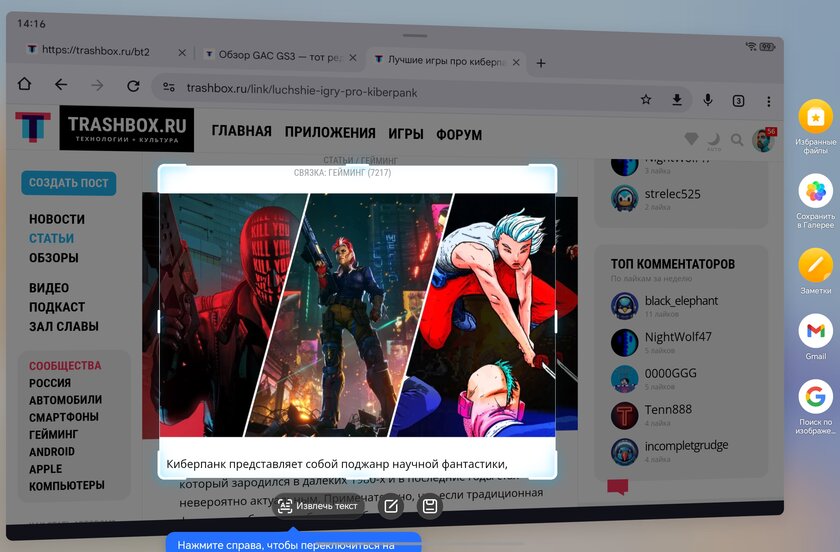The image size is (840, 552).
Task: Open ОБЗОРЫ in the sidebar
Action: pyautogui.click(x=54, y=258)
